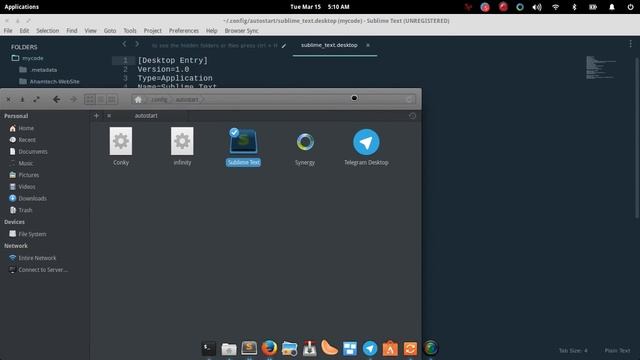Open the File menu in Sublime Text
This screenshot has width=640, height=360.
[8, 31]
